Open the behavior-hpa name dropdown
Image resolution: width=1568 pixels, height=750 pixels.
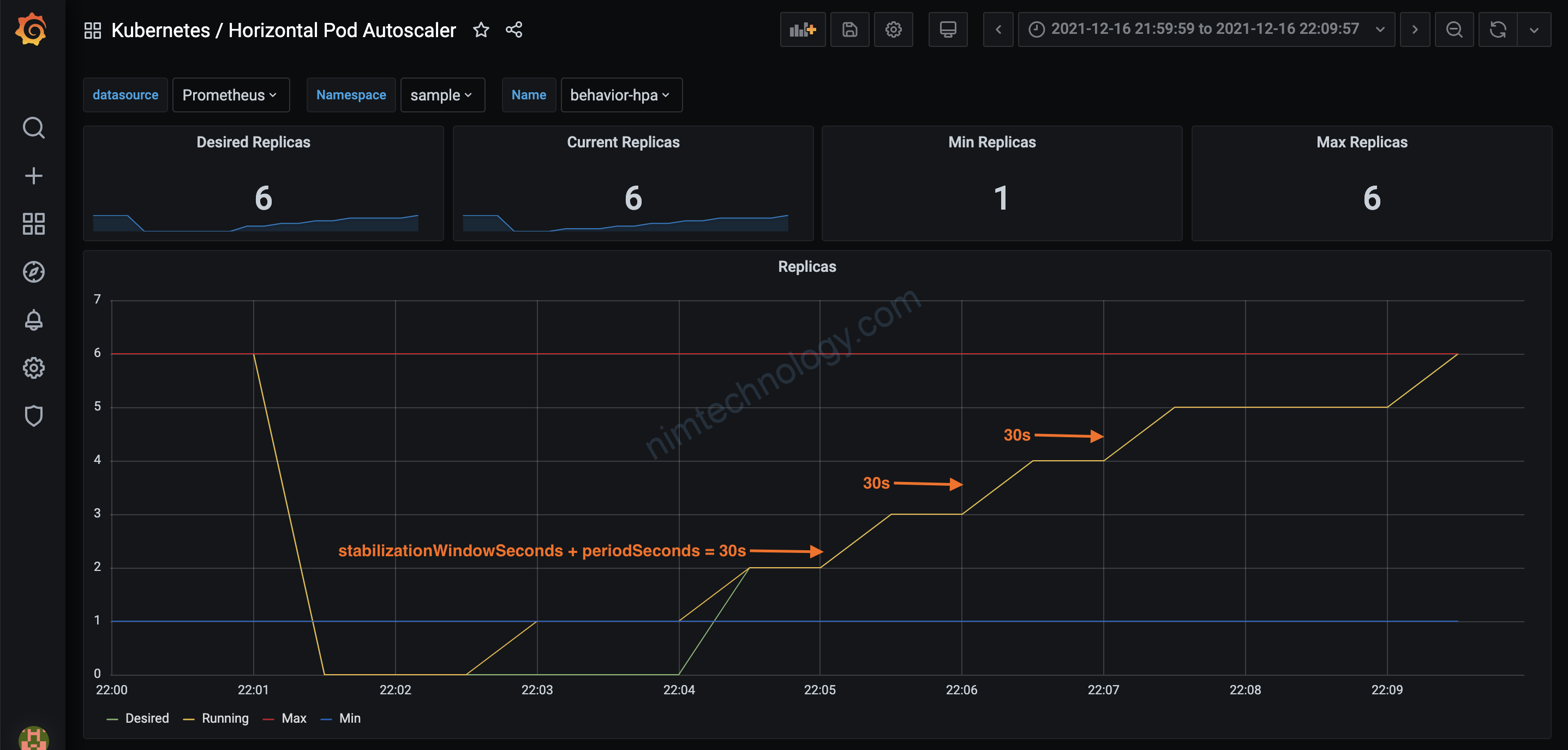[x=620, y=95]
